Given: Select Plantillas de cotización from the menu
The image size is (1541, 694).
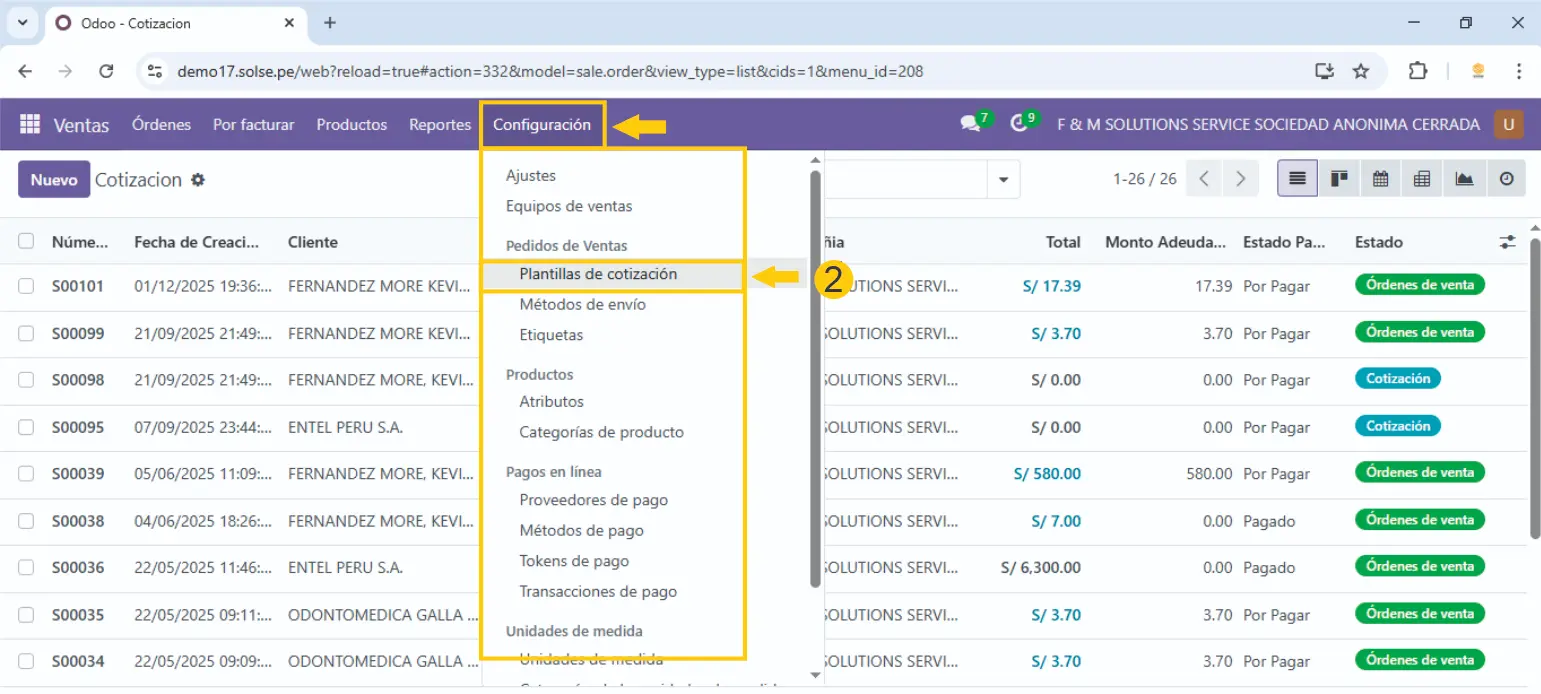Looking at the screenshot, I should (x=598, y=274).
